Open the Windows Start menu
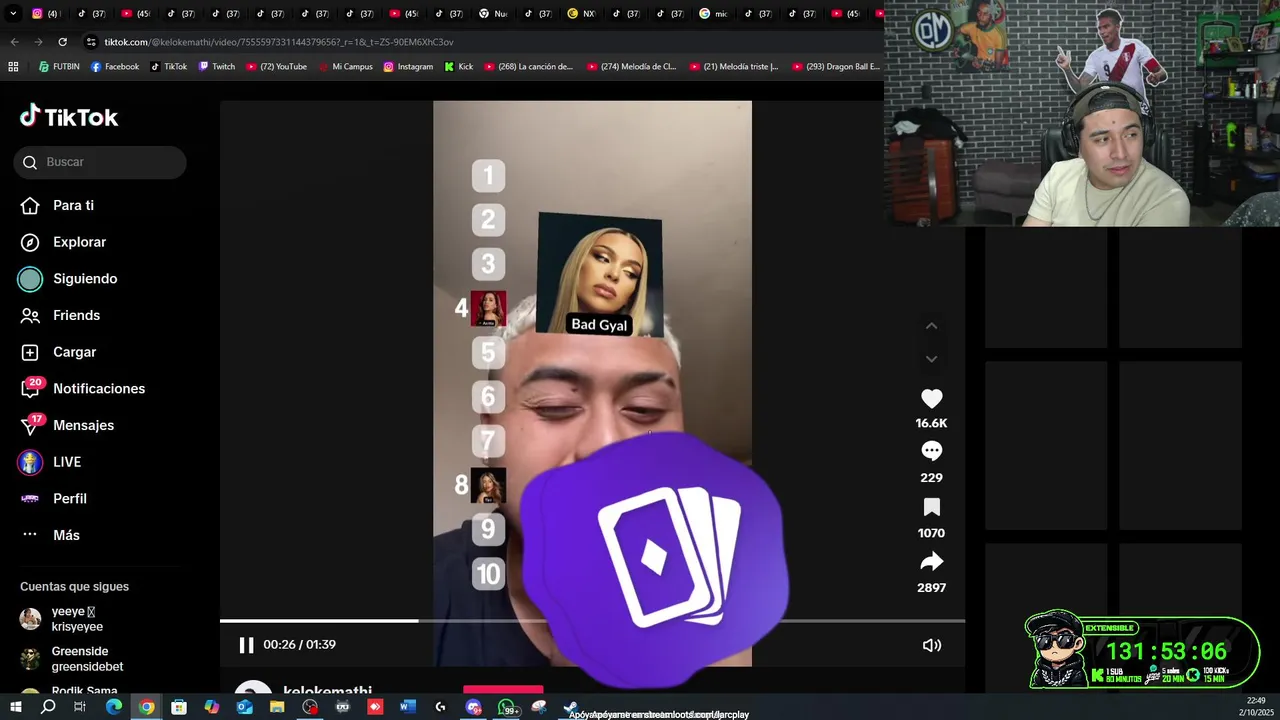 click(x=16, y=707)
